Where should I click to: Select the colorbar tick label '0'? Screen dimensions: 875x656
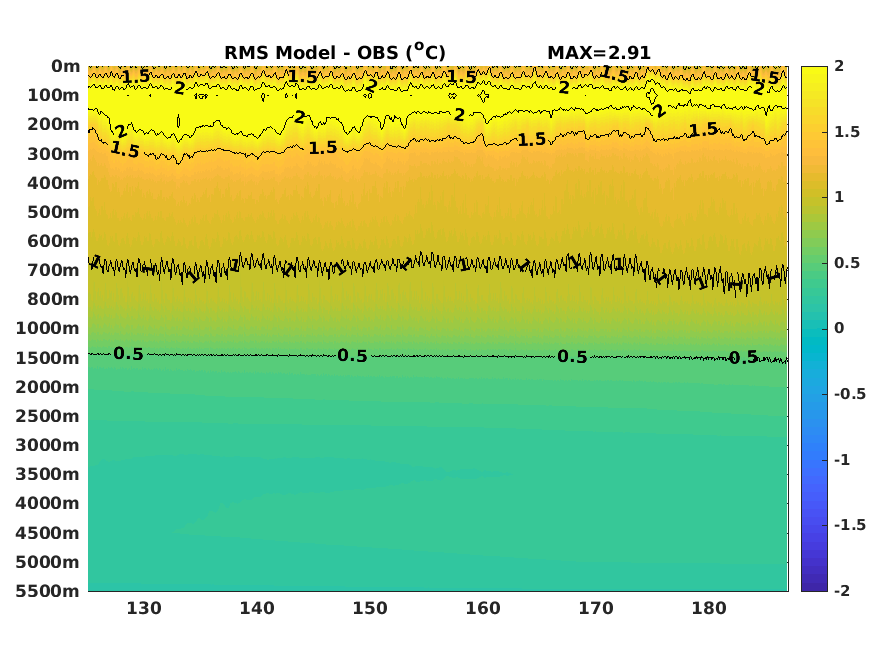839,329
